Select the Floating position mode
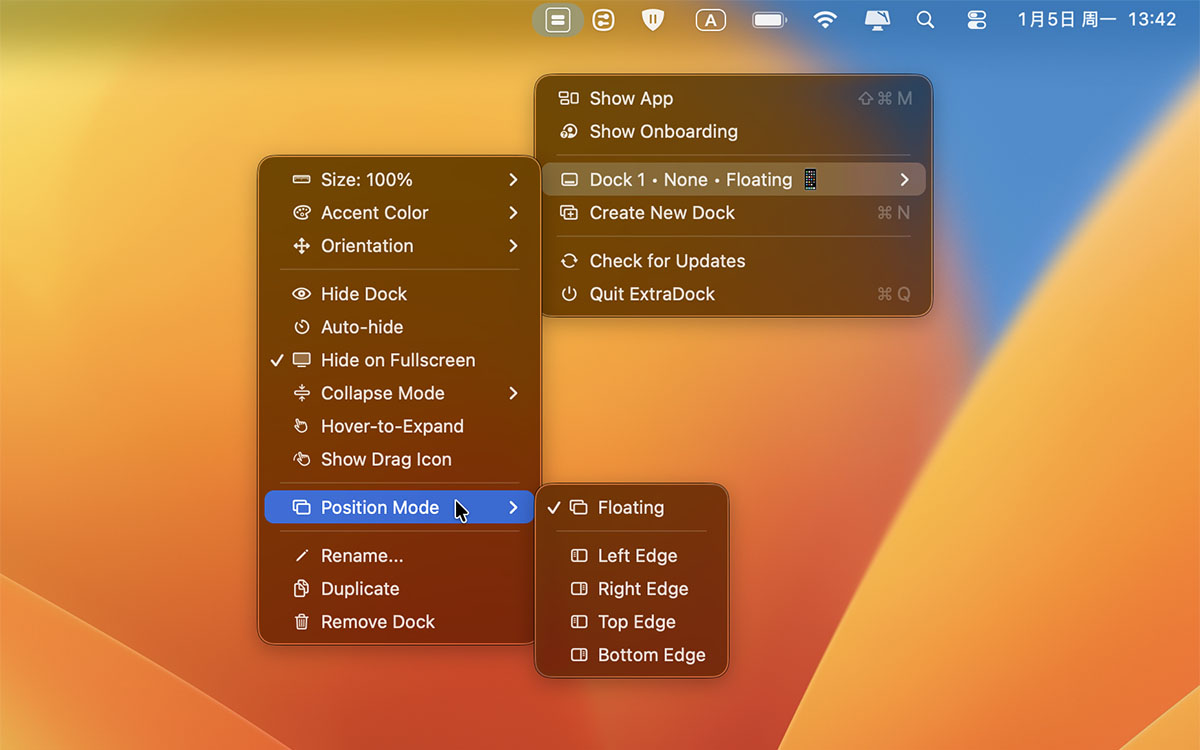 tap(630, 508)
